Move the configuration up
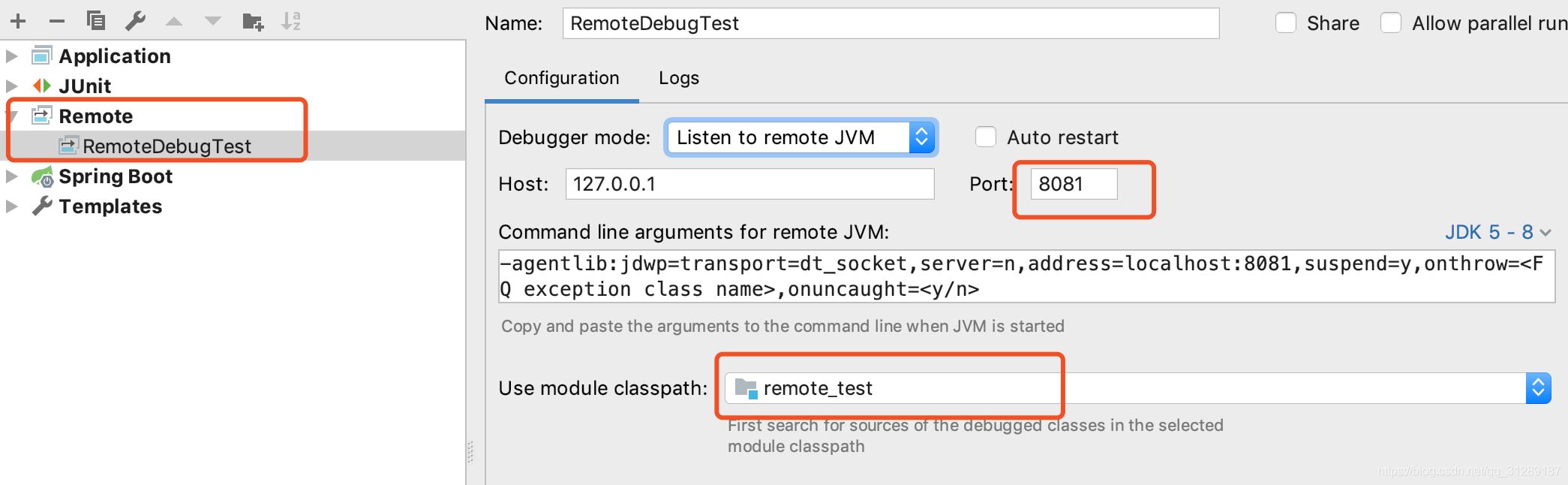 point(174,20)
